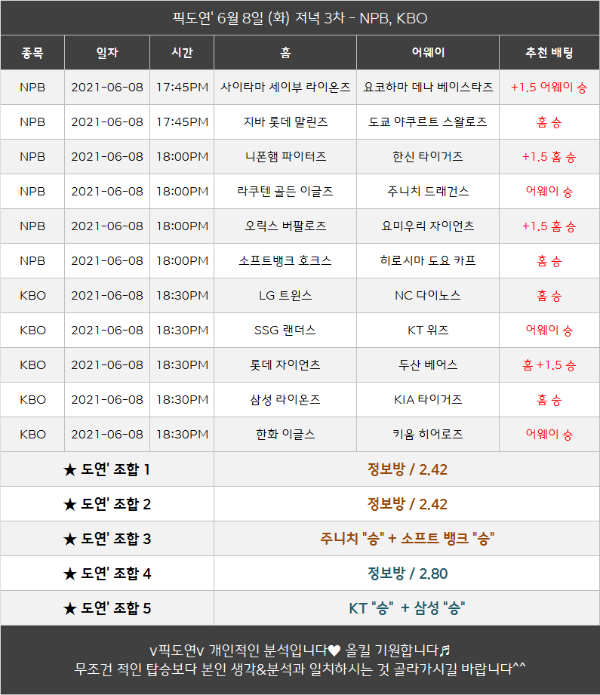600x695 pixels.
Task: Click '2021-06-08' in the 소프트뱅크 호크스 row
Action: pos(107,261)
